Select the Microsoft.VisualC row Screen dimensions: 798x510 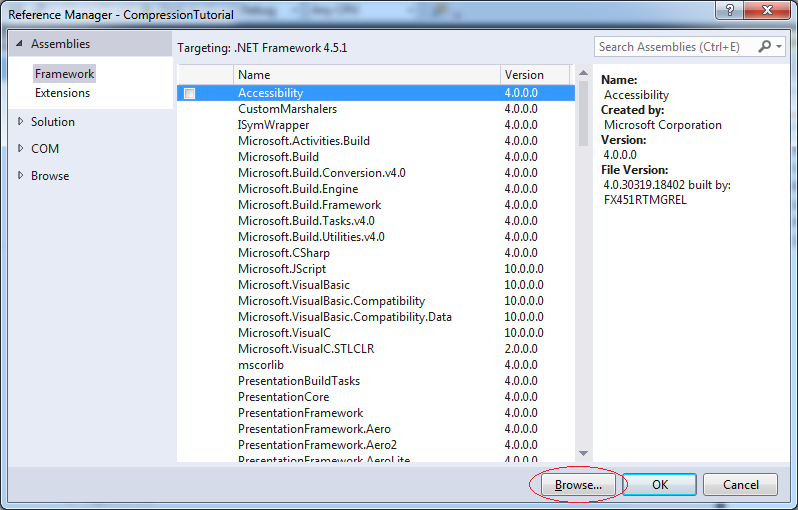tap(376, 333)
